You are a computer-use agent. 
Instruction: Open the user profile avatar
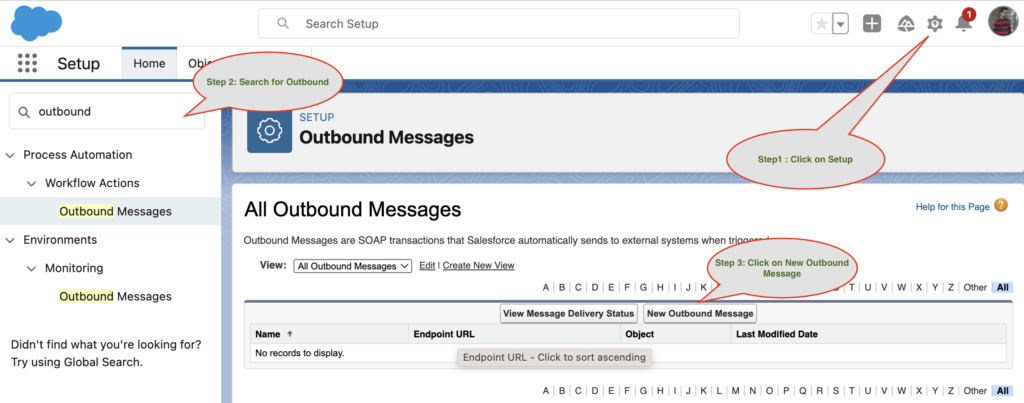coord(1003,22)
